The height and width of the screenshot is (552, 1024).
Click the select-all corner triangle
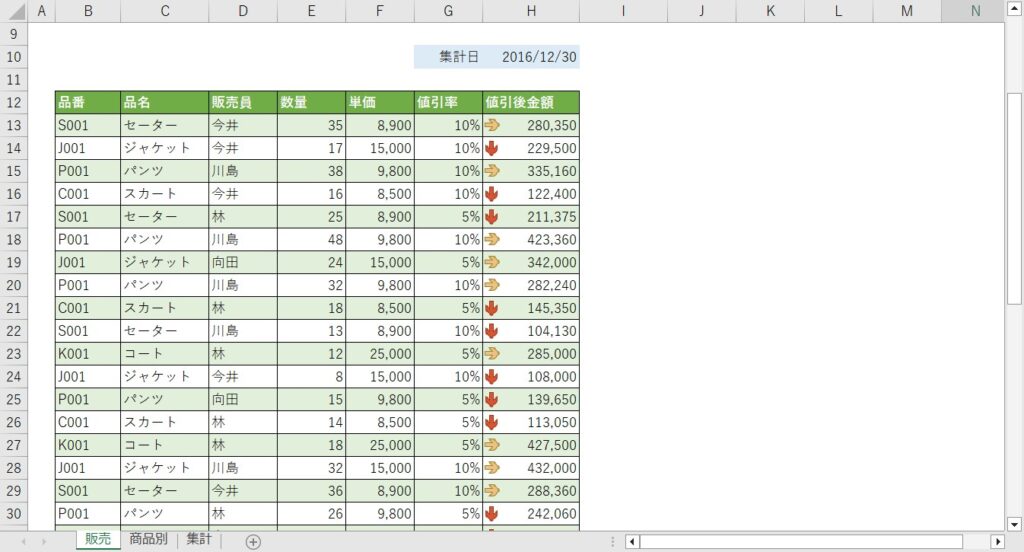click(x=14, y=11)
